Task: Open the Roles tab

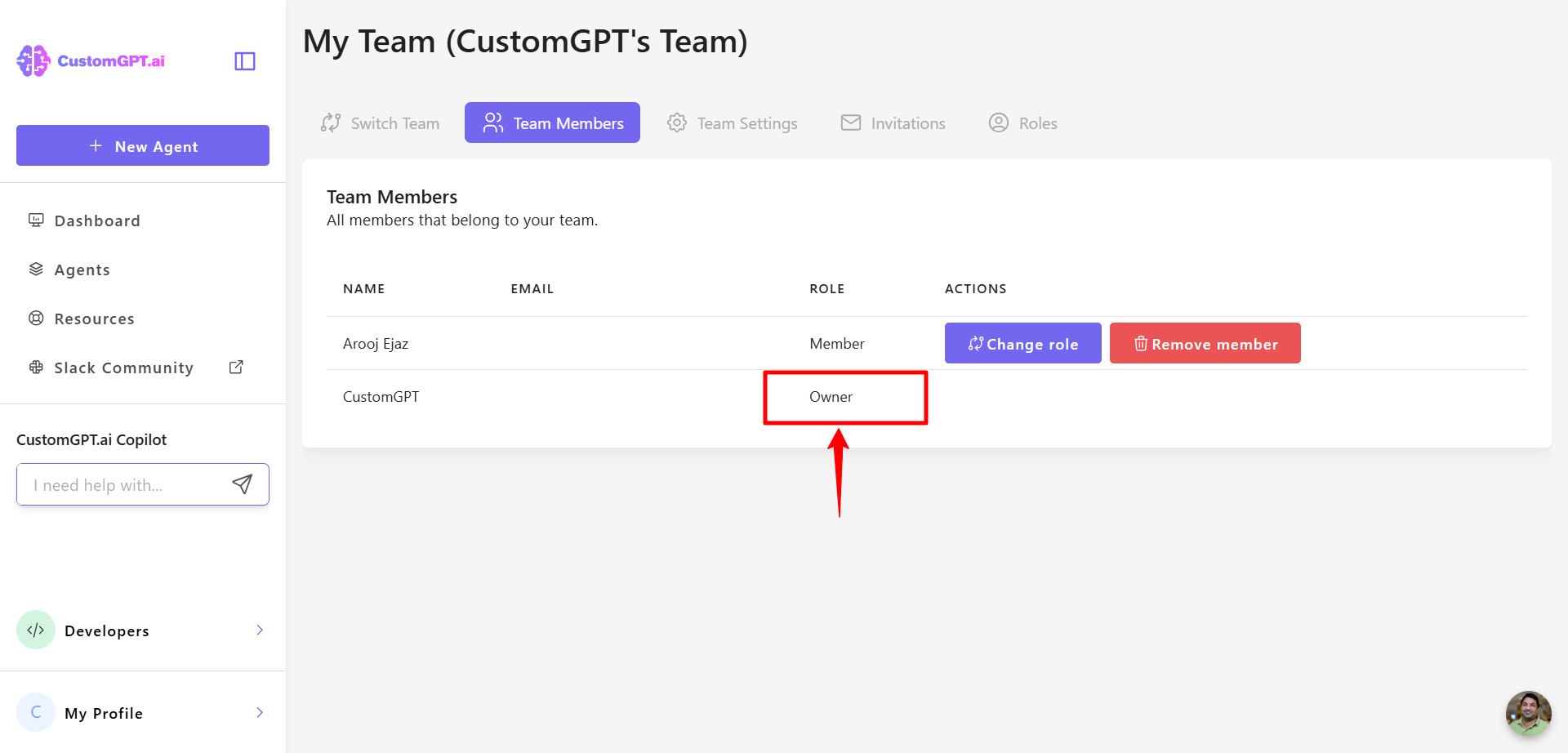Action: point(1023,123)
